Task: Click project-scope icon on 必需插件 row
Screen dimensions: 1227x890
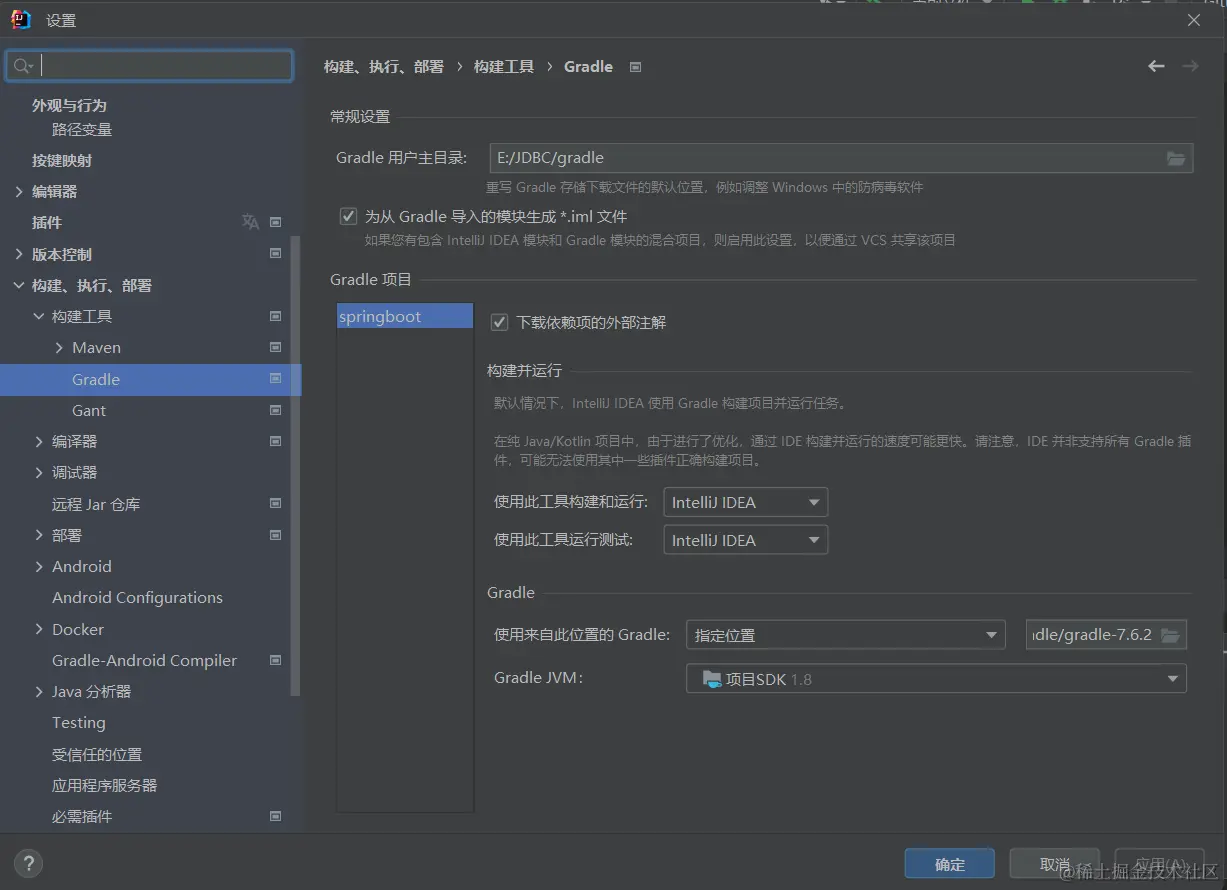Action: [276, 816]
